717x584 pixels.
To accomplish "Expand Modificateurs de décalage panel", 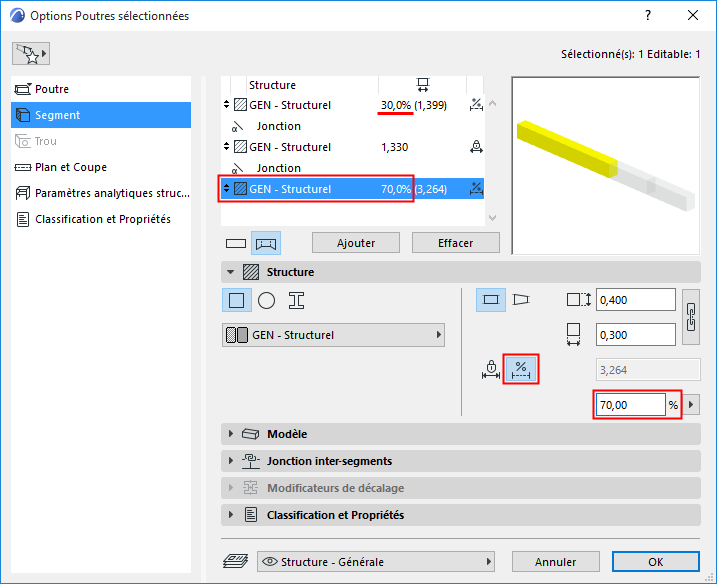I will (460, 488).
